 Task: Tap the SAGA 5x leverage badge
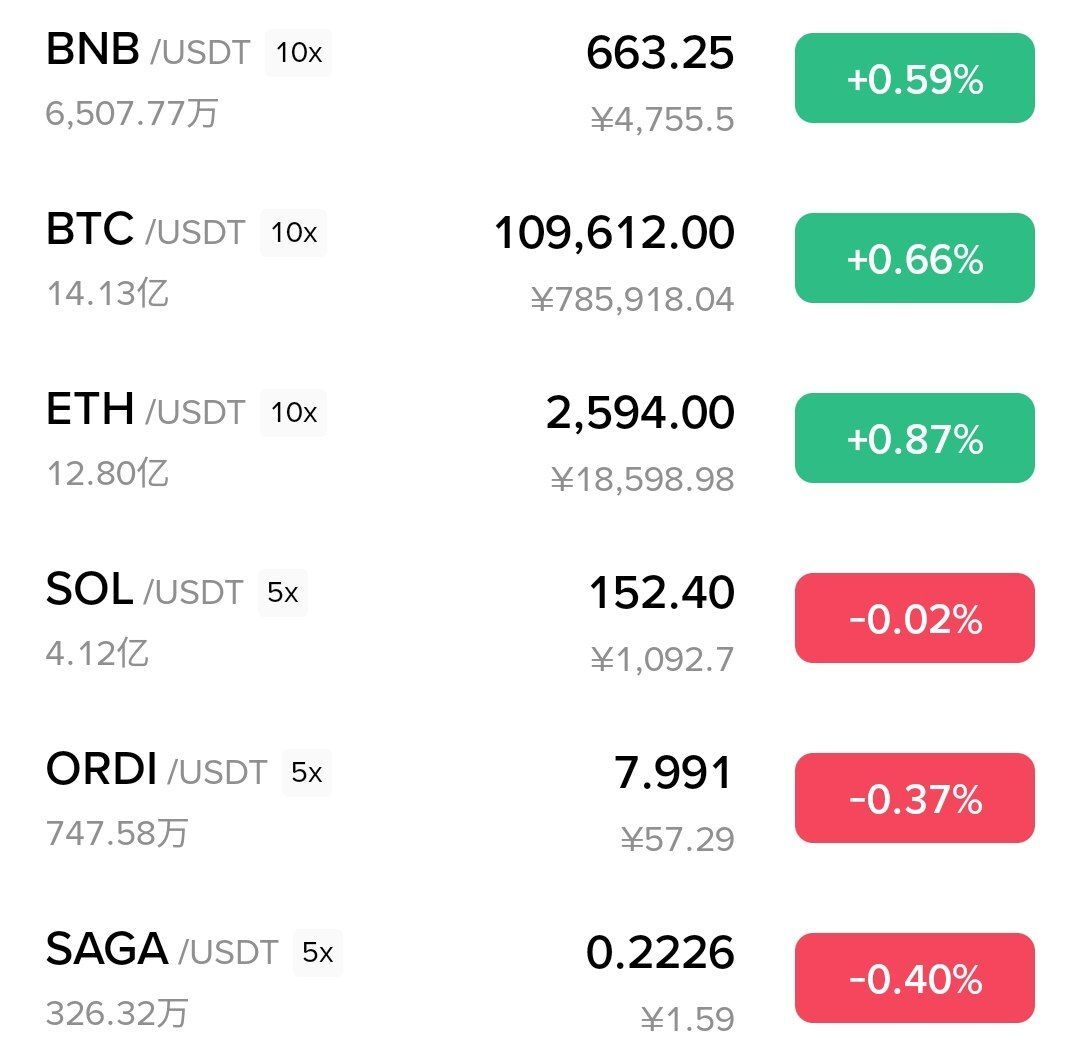coord(318,953)
